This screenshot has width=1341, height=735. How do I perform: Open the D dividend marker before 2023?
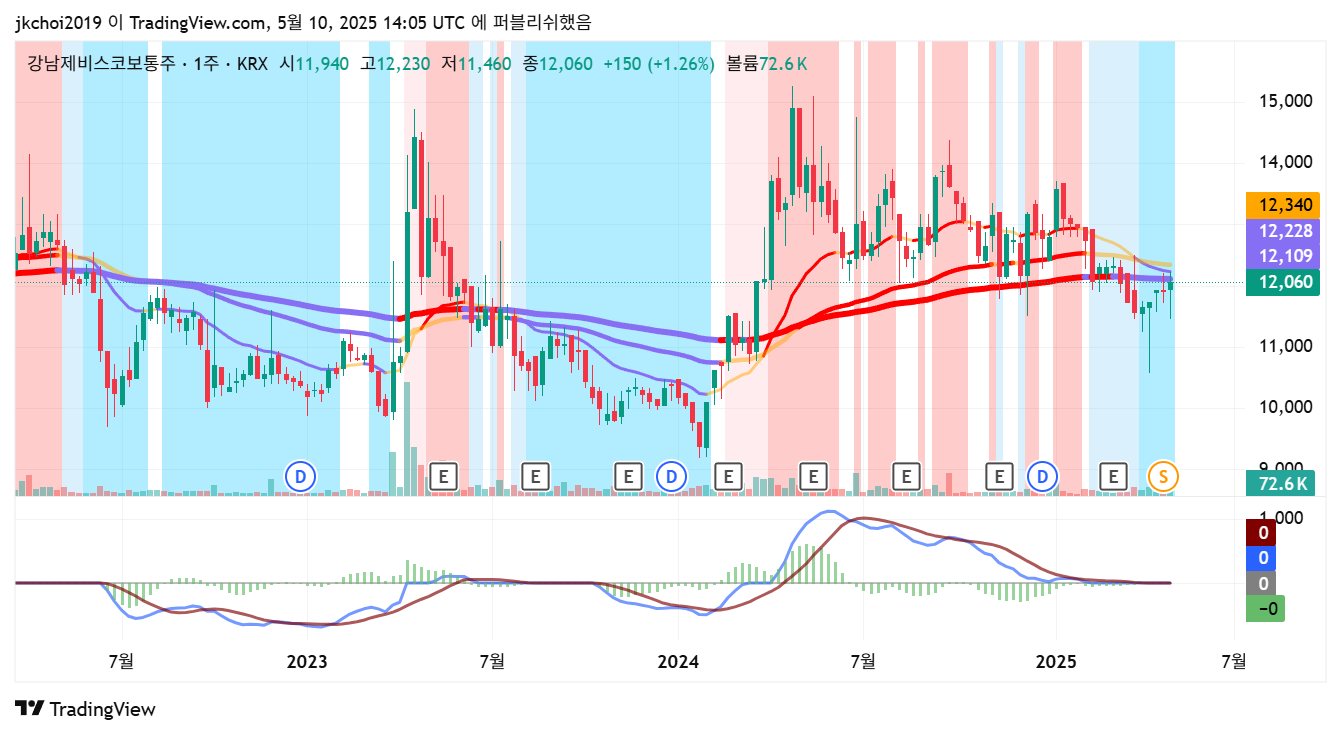point(300,476)
